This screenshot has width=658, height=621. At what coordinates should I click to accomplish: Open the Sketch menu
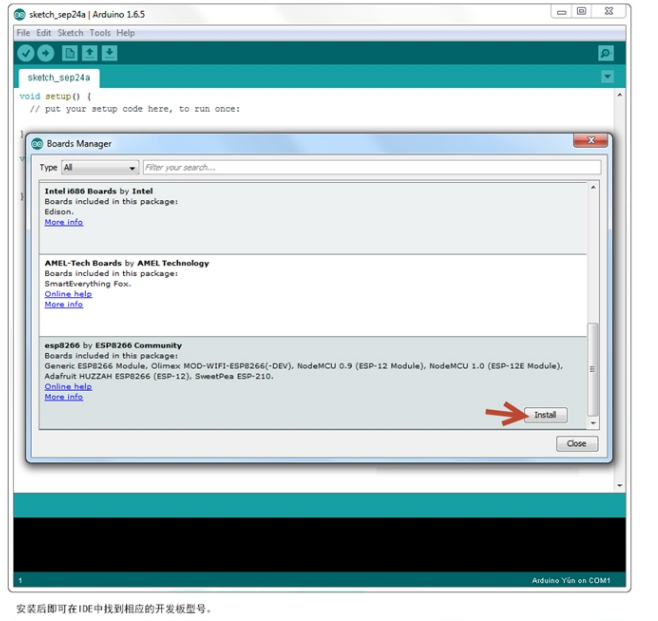[70, 33]
